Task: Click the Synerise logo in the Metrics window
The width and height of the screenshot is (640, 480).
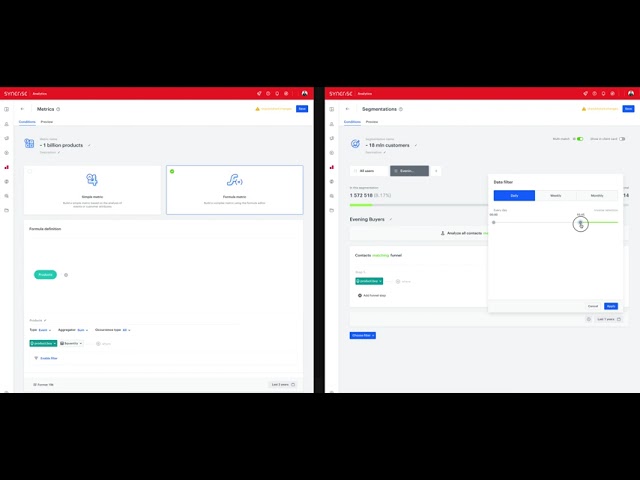Action: 16,93
